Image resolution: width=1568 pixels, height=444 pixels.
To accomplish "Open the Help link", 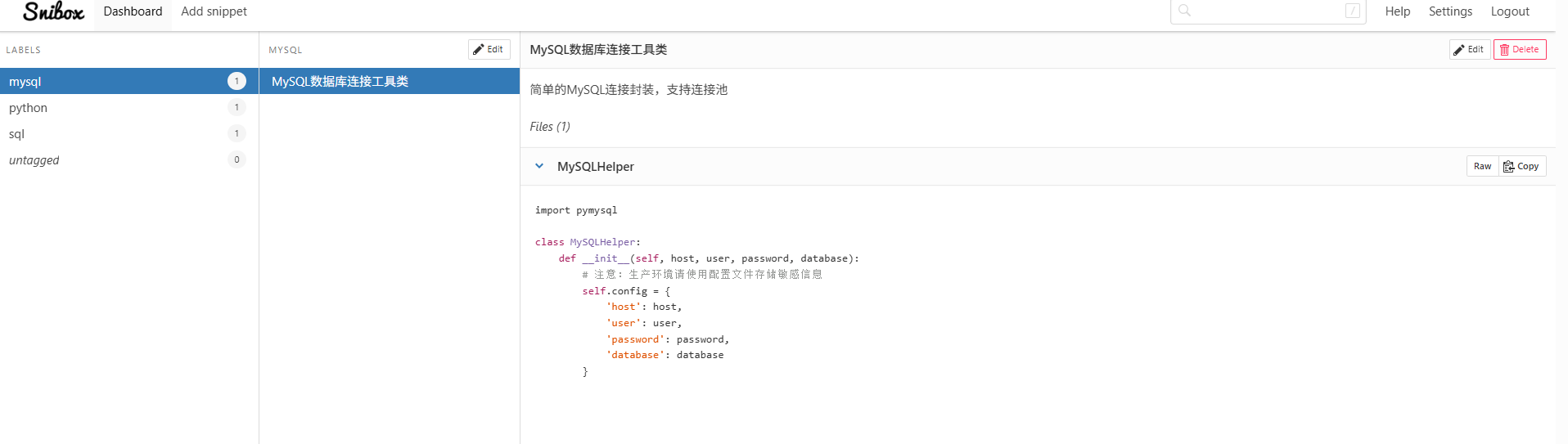I will point(1397,11).
